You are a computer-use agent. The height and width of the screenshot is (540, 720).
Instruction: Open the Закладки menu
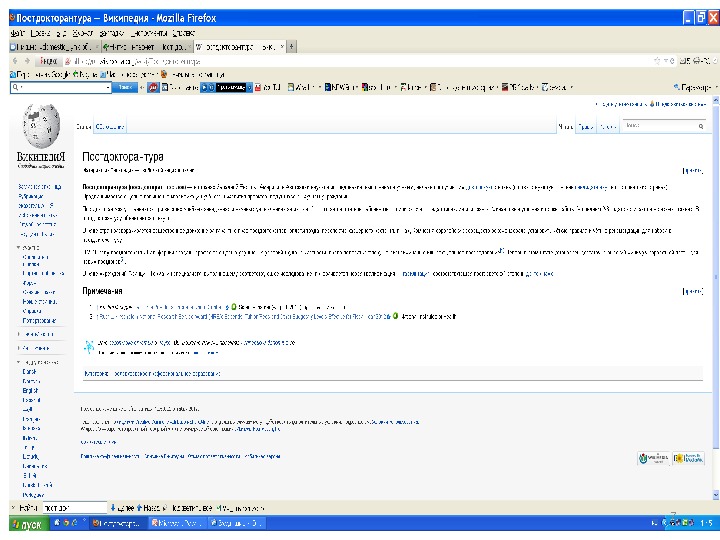coord(112,33)
